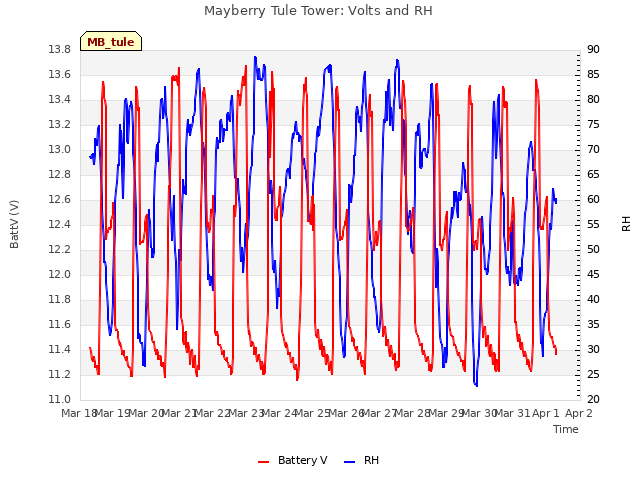Click the 11.4 left axis value
This screenshot has height=480, width=640.
click(60, 350)
